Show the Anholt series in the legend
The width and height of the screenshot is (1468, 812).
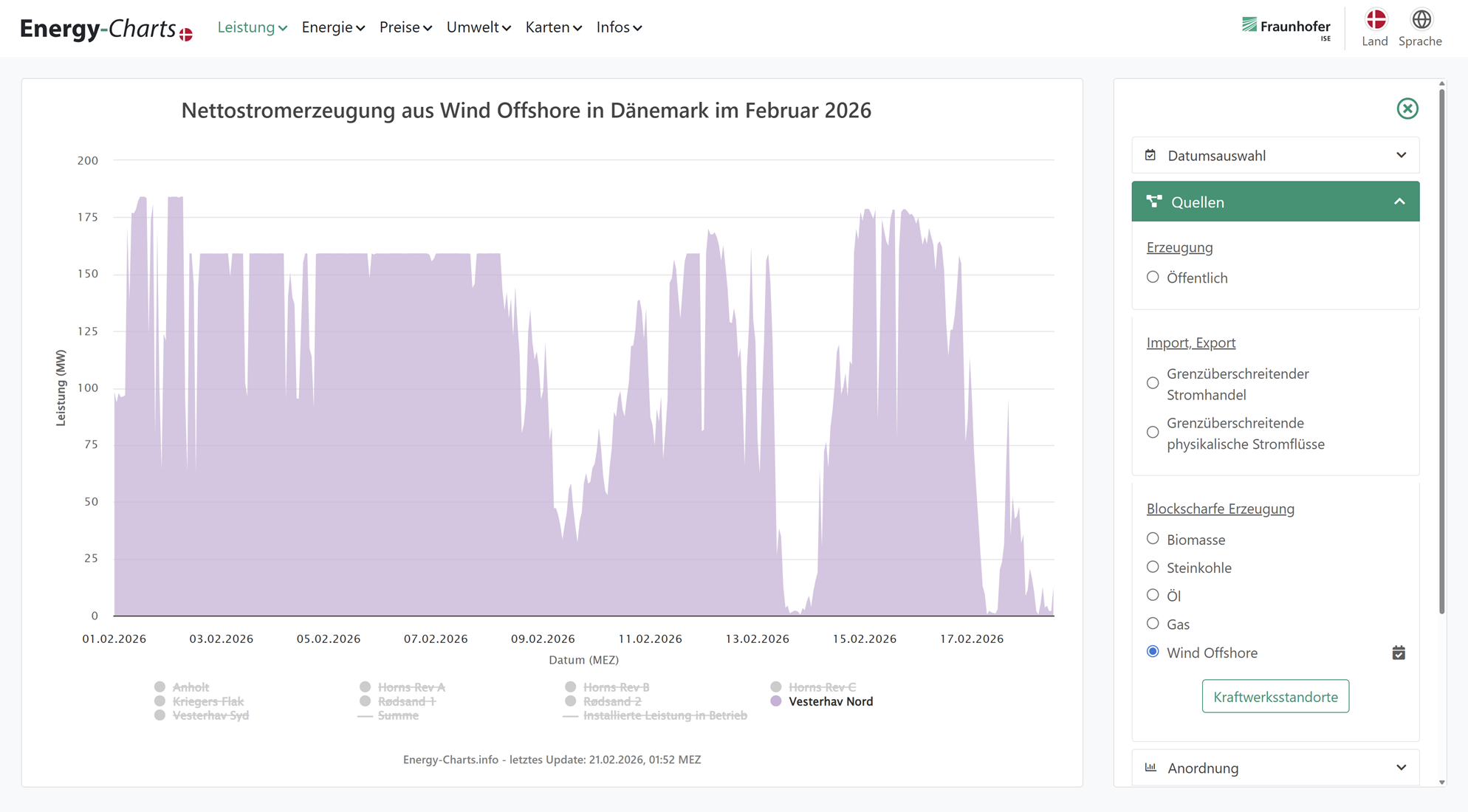191,687
